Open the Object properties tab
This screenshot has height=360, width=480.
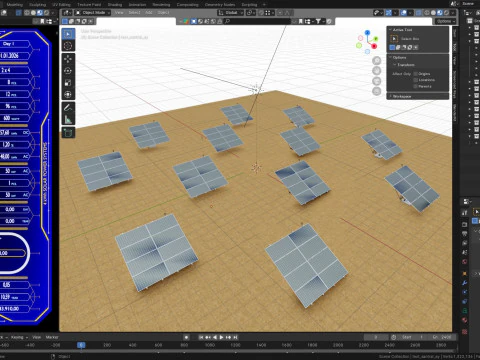pyautogui.click(x=465, y=274)
